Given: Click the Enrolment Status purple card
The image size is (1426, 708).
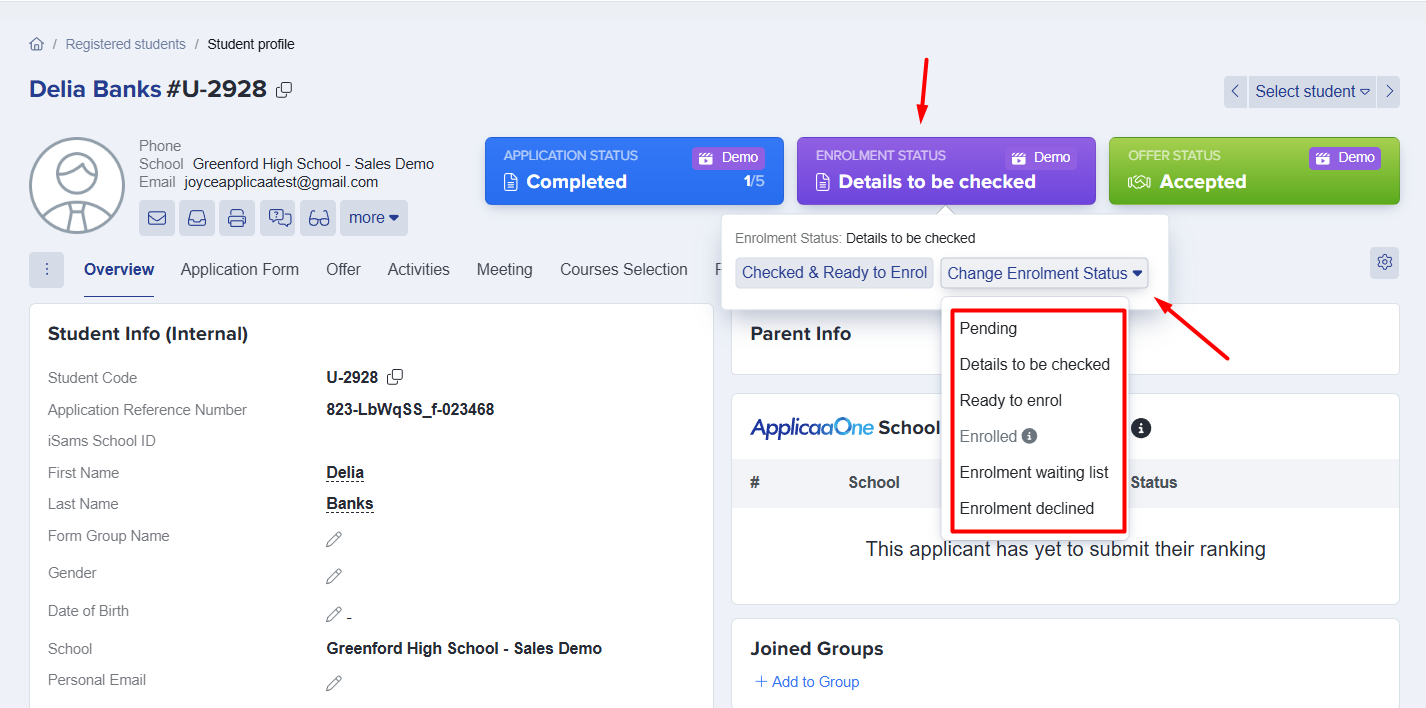Looking at the screenshot, I should click(945, 171).
